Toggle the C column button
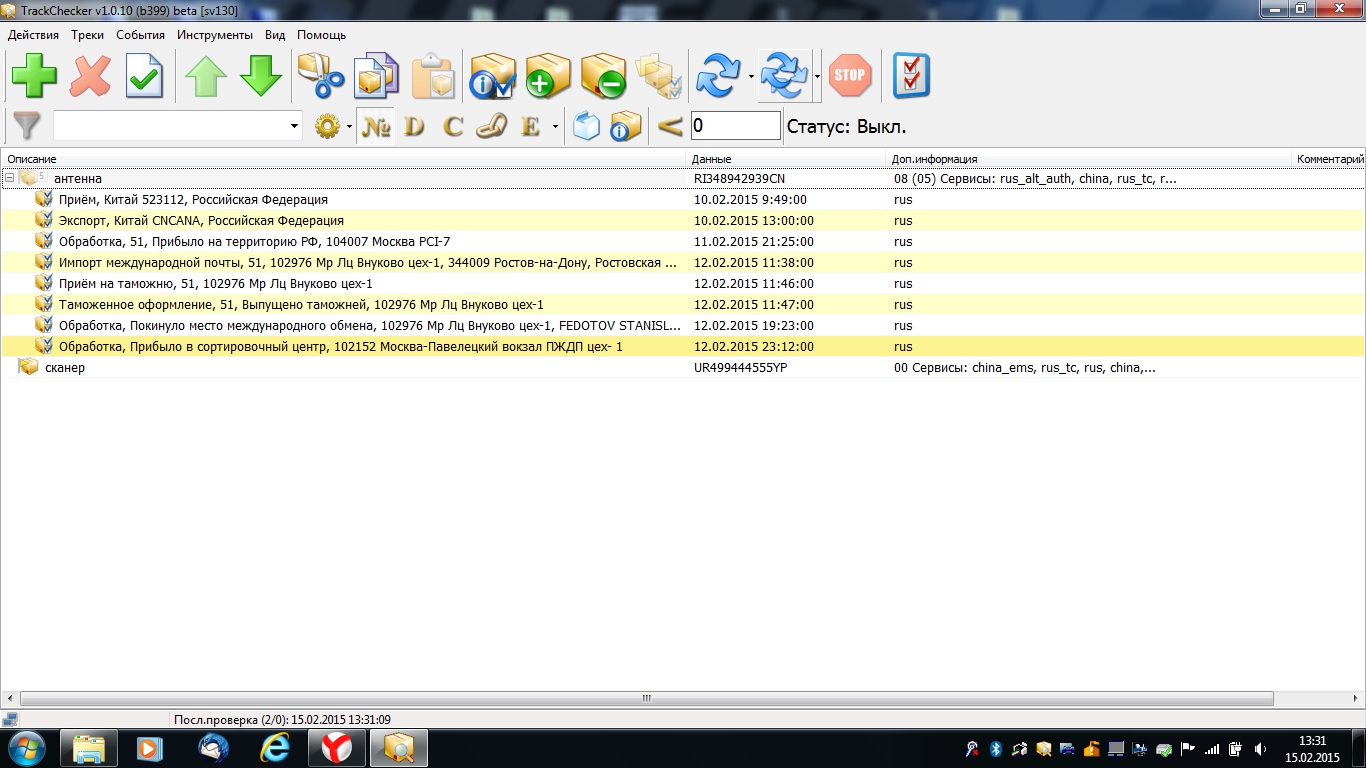This screenshot has width=1366, height=768. tap(453, 126)
